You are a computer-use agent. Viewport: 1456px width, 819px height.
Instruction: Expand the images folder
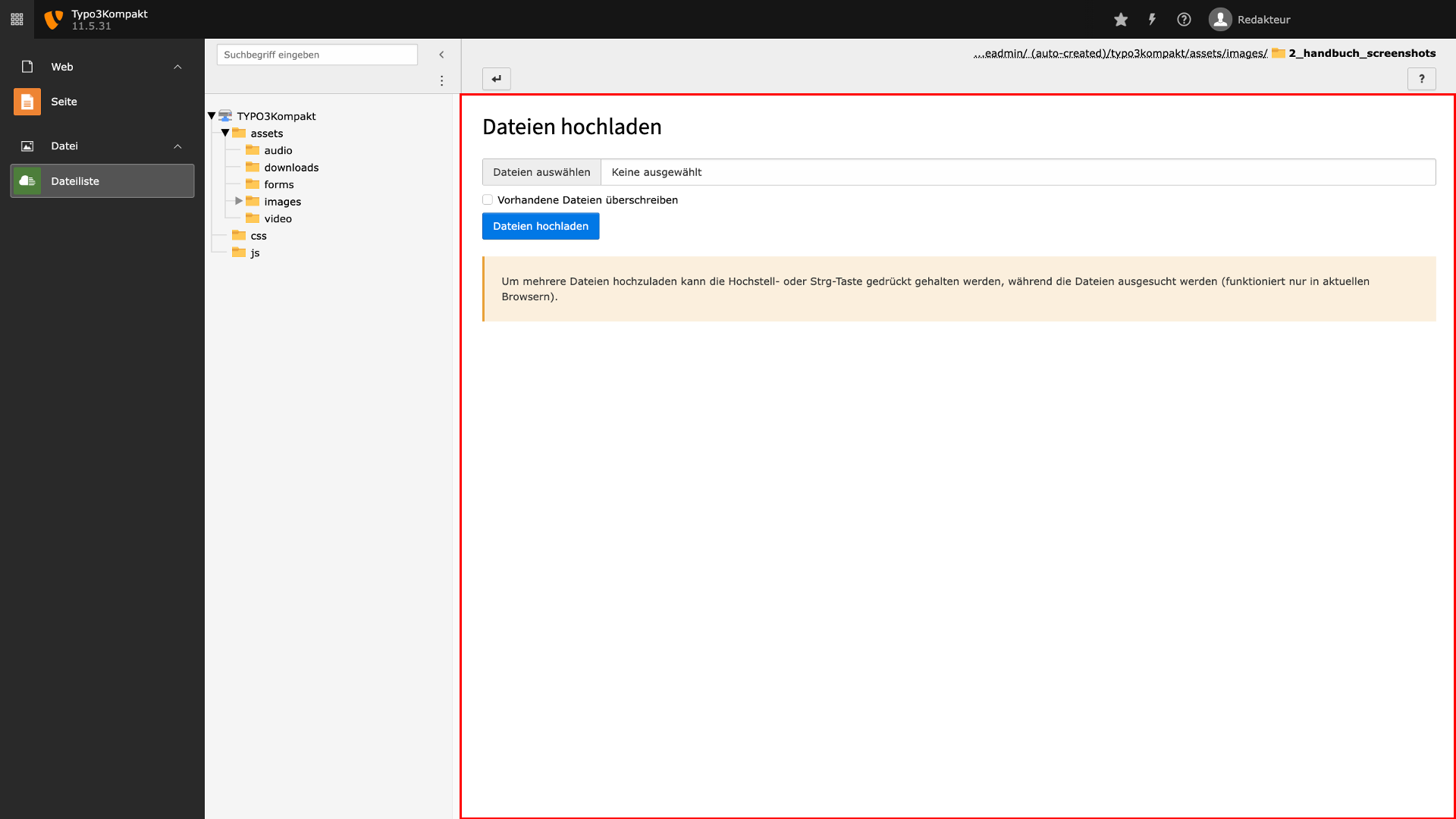click(x=239, y=201)
